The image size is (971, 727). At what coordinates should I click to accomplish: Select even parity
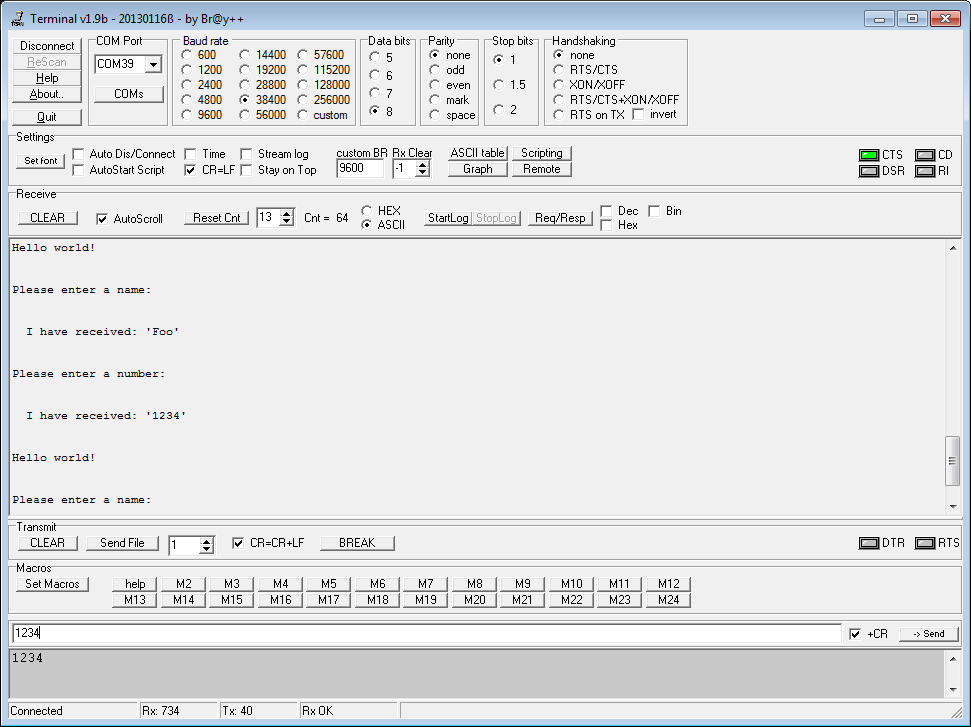(434, 85)
